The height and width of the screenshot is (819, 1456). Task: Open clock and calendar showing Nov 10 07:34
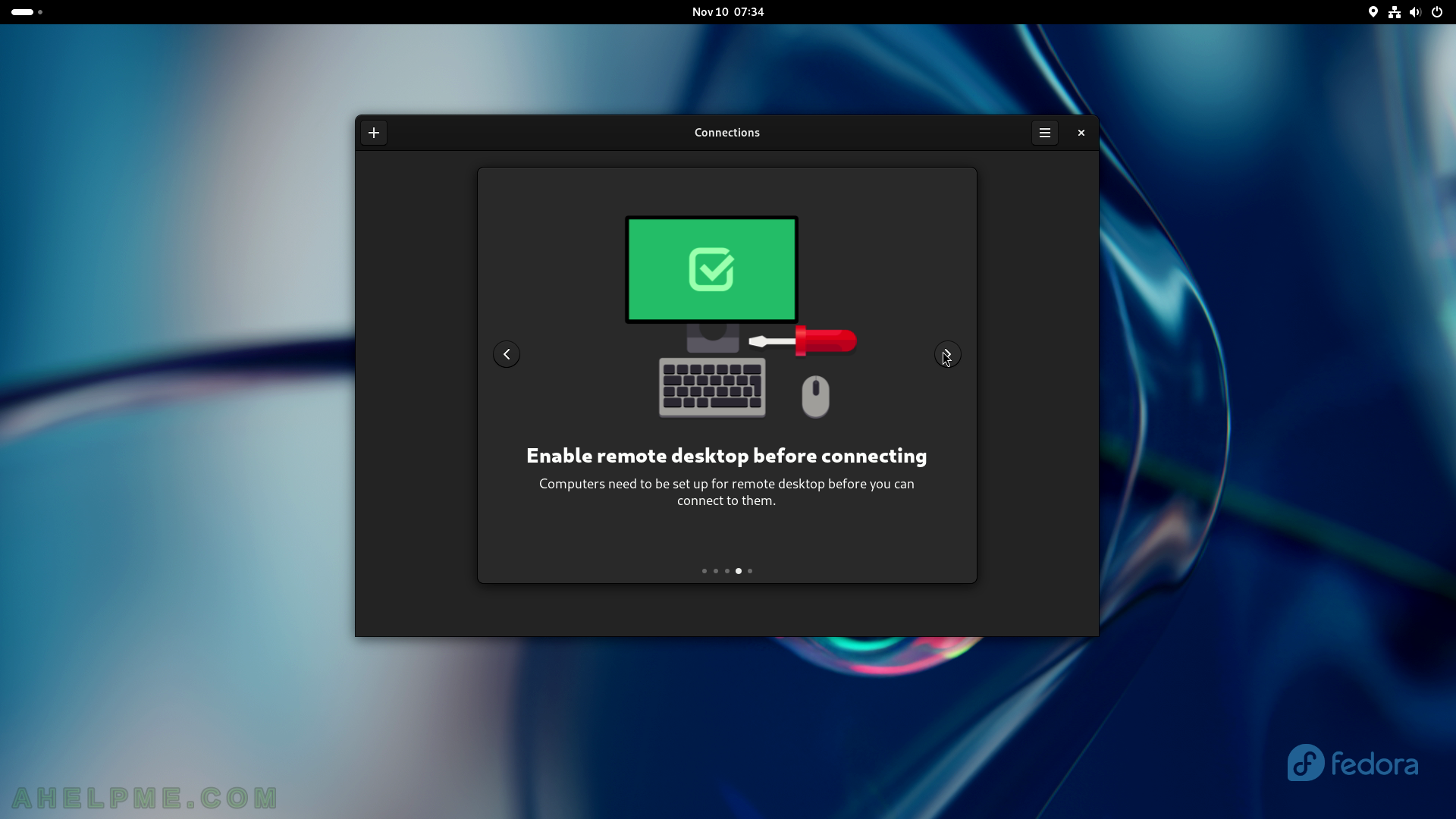(728, 12)
